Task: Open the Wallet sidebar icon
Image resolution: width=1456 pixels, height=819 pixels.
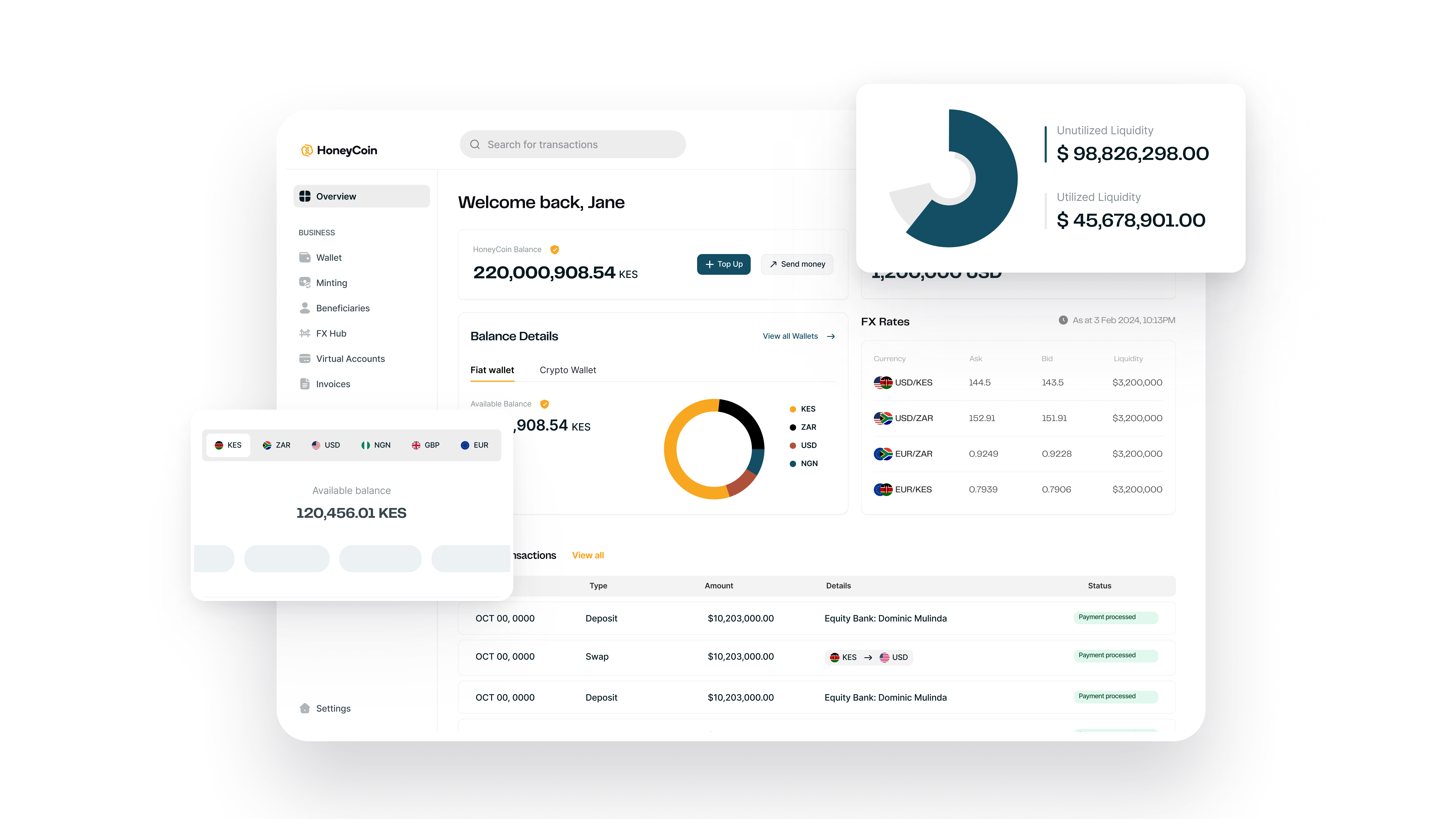Action: (x=305, y=258)
